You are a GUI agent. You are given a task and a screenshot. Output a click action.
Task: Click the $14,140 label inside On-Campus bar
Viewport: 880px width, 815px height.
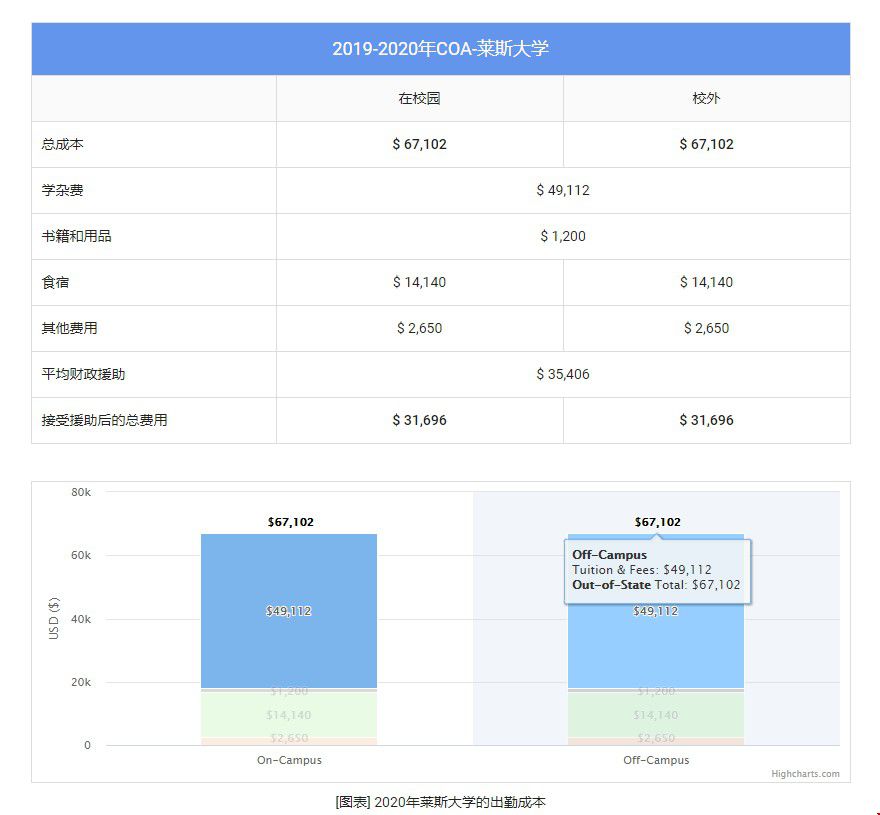(x=288, y=715)
